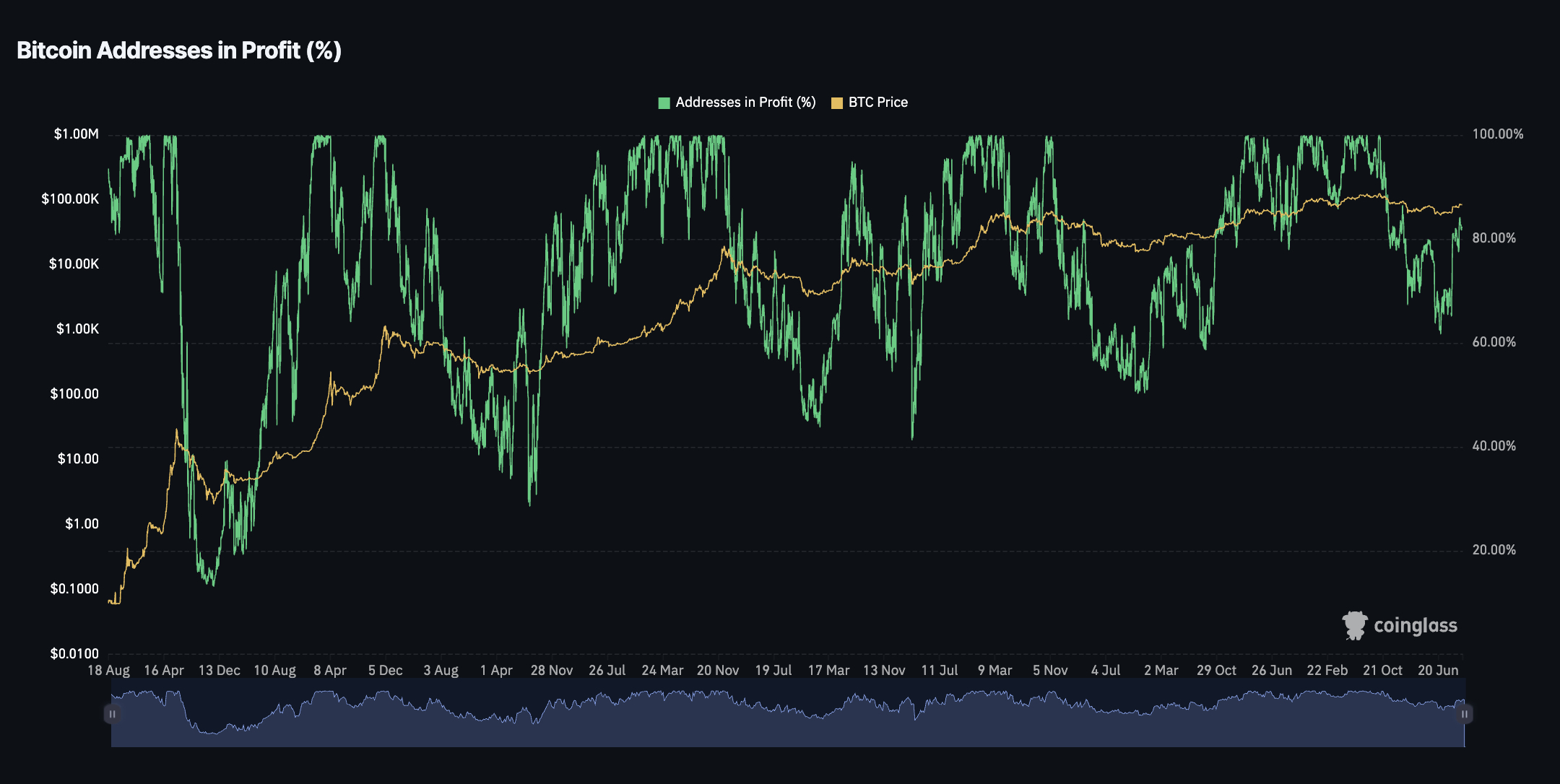1560x784 pixels.
Task: Click the 80.00% right axis label
Action: tap(1494, 238)
